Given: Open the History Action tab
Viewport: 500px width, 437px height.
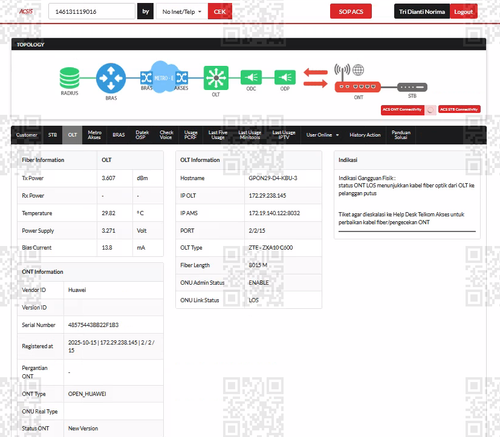Looking at the screenshot, I should coord(365,135).
